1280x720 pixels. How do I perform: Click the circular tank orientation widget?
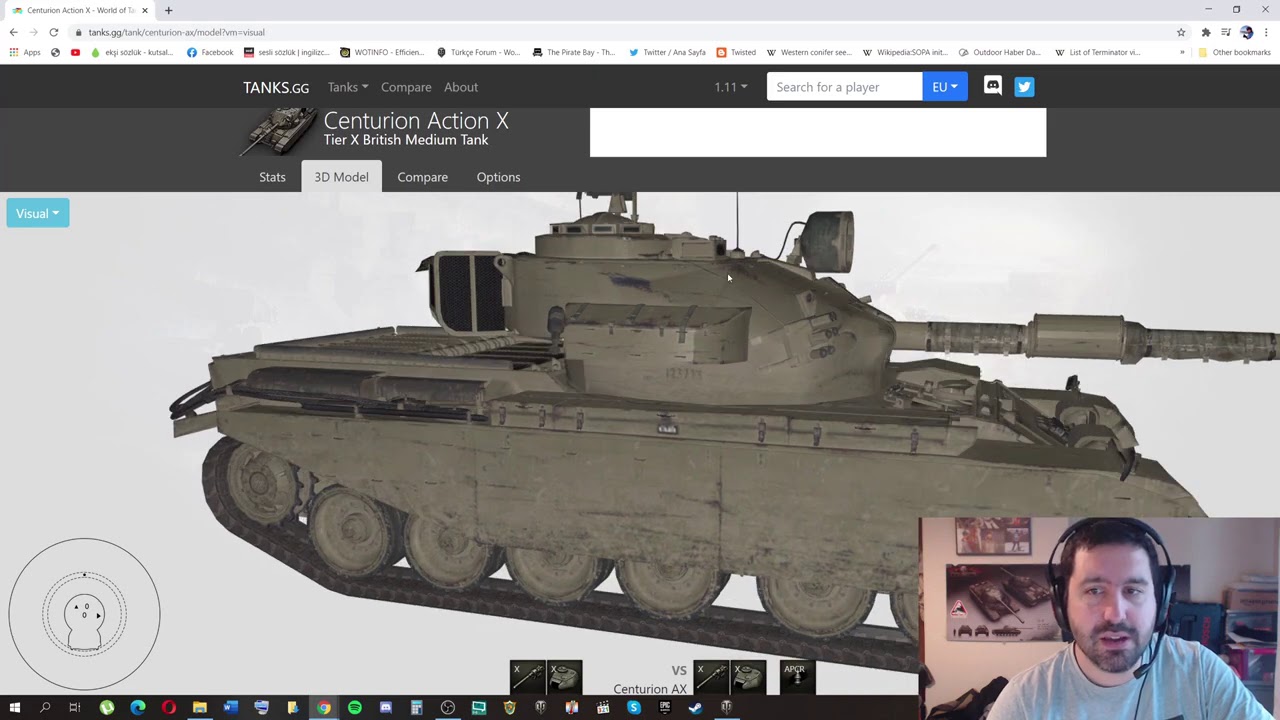point(85,614)
